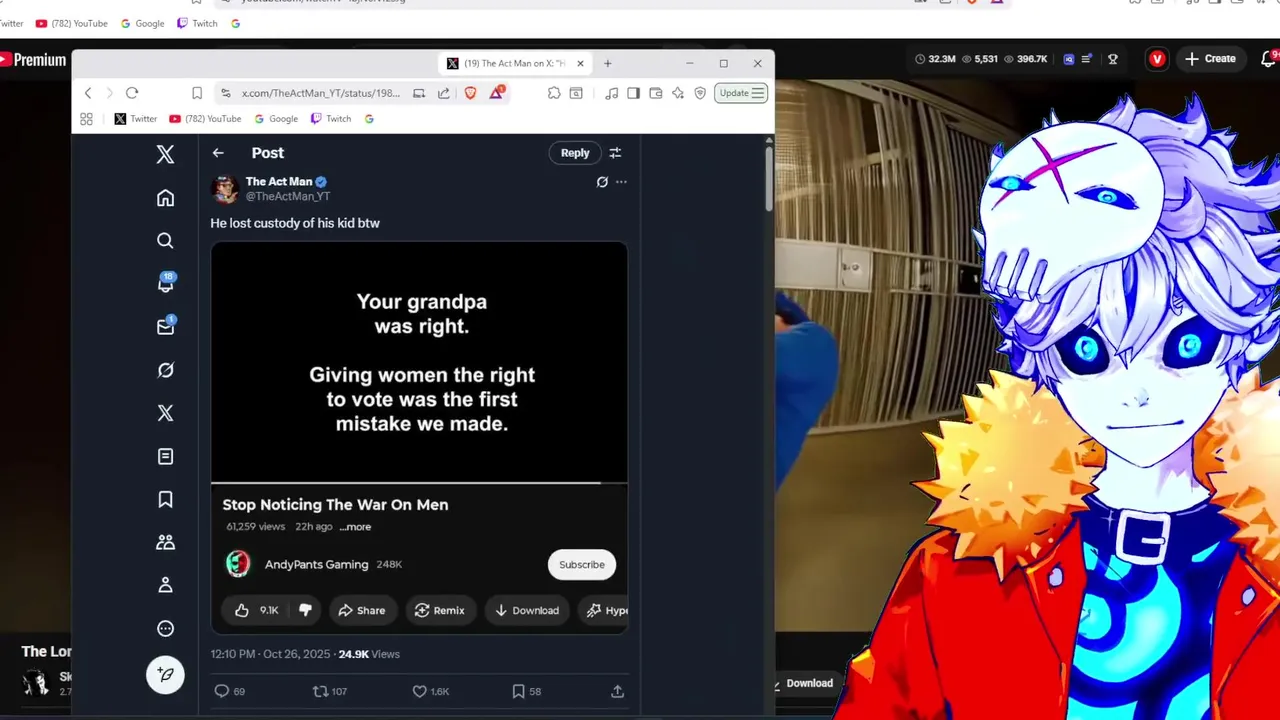Open Profile icon in X sidebar

(x=165, y=585)
